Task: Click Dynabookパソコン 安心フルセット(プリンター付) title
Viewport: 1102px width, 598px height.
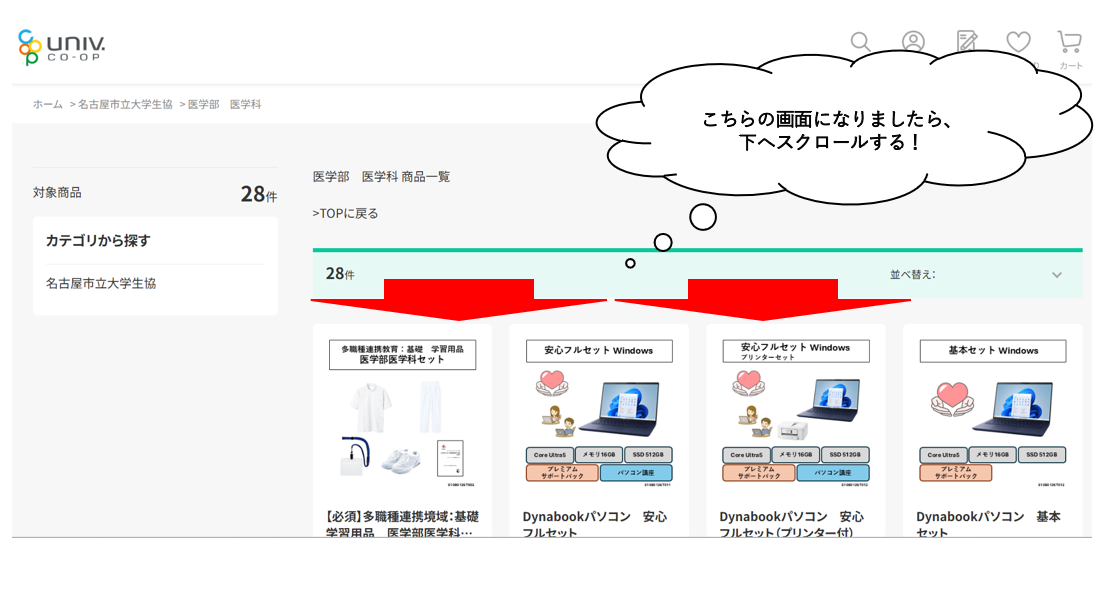Action: click(x=792, y=524)
